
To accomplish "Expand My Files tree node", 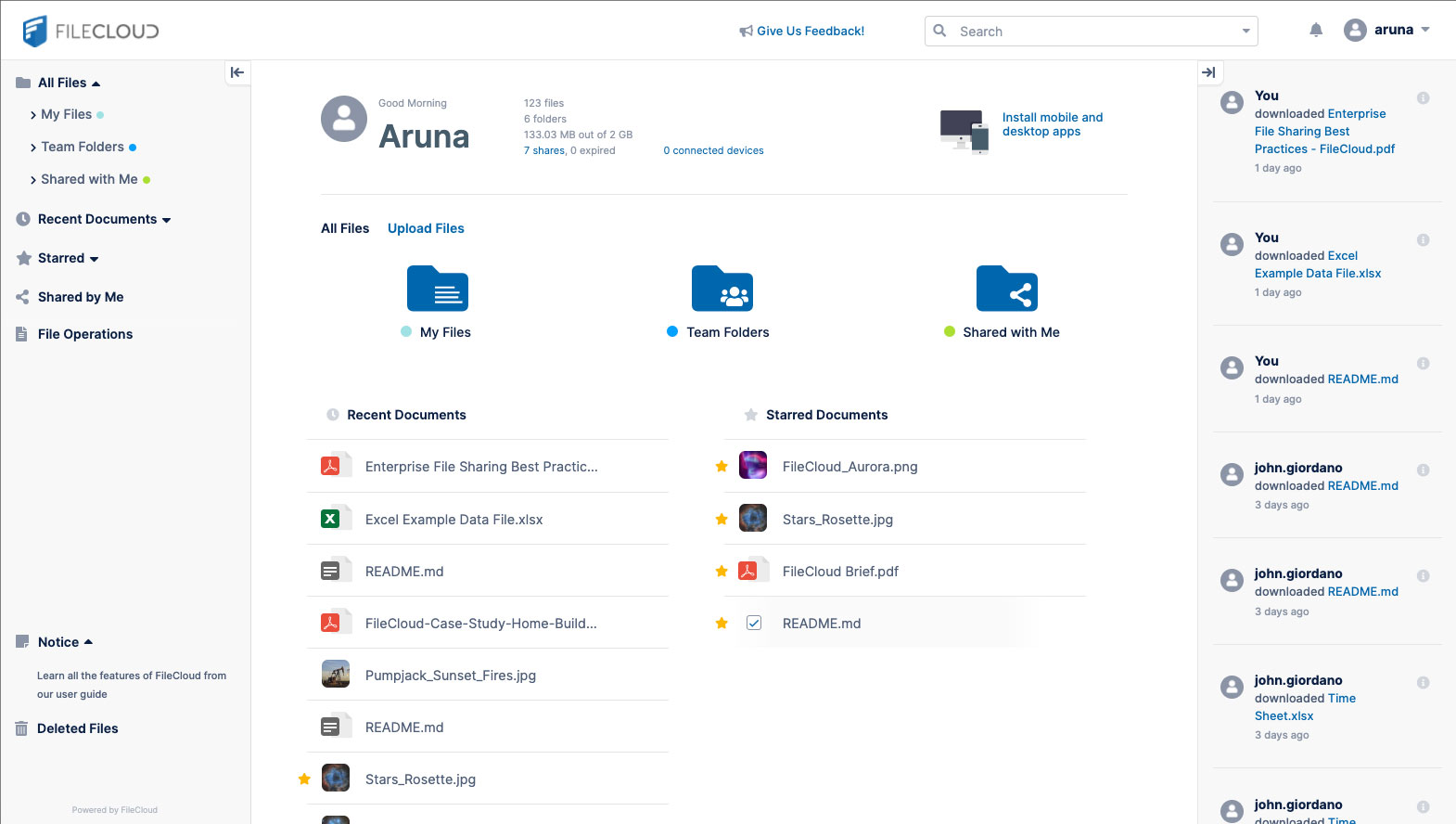I will [33, 115].
